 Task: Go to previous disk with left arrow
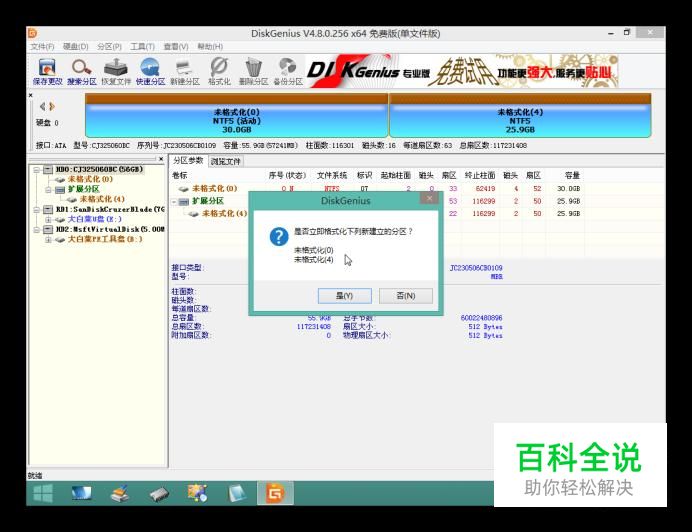coord(42,106)
